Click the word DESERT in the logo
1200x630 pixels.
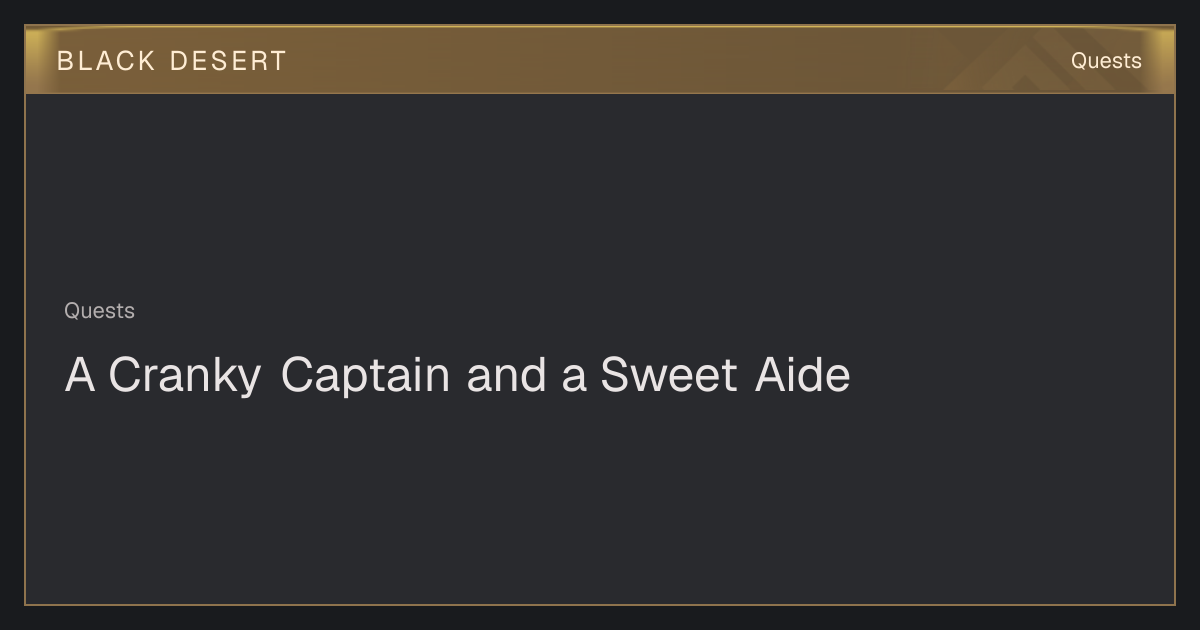point(228,61)
